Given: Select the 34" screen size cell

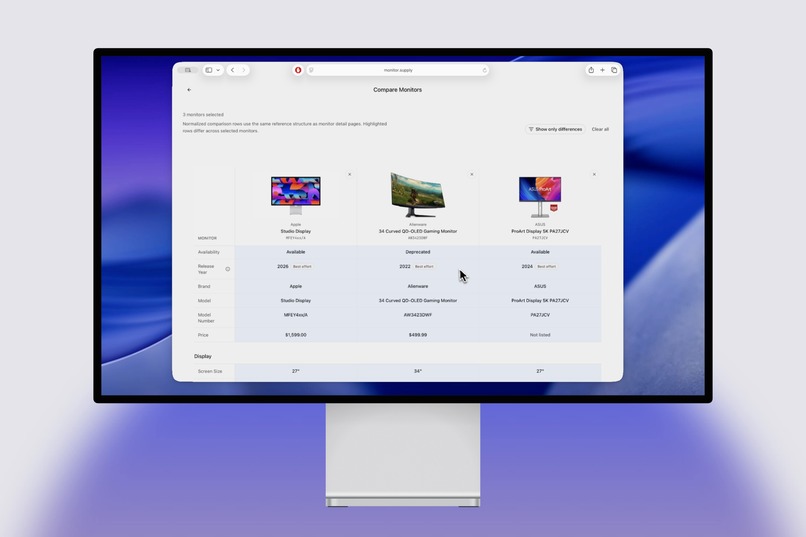Looking at the screenshot, I should [x=418, y=371].
